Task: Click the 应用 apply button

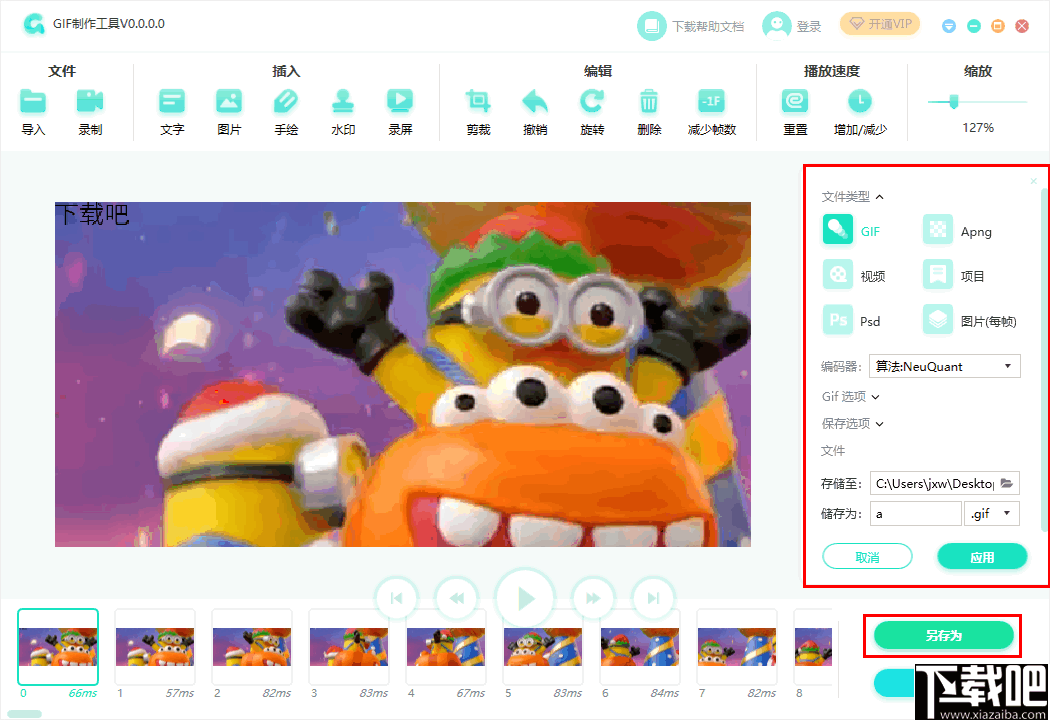Action: click(982, 557)
